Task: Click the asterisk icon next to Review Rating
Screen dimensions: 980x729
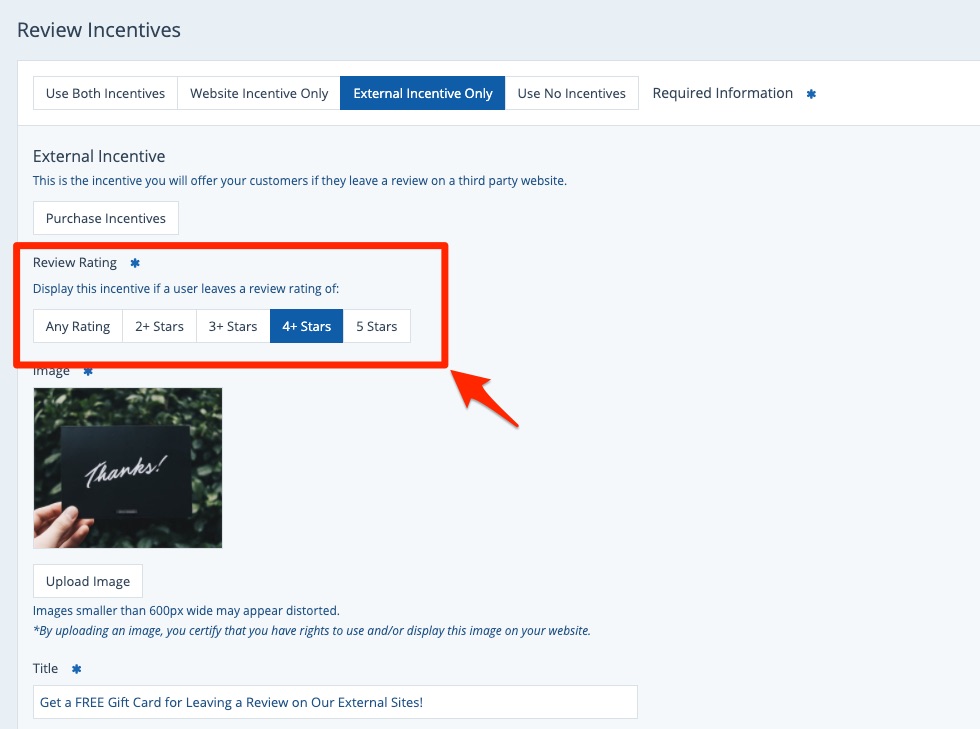Action: point(135,263)
